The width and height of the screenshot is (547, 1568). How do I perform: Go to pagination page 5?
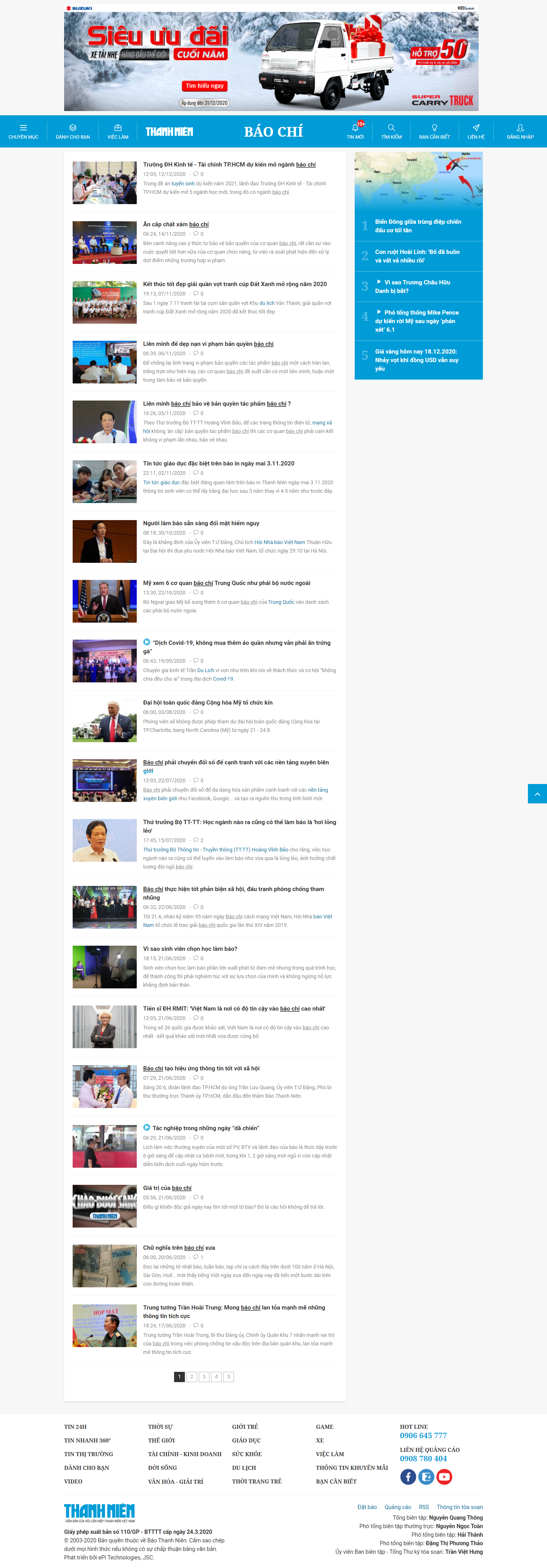228,1377
